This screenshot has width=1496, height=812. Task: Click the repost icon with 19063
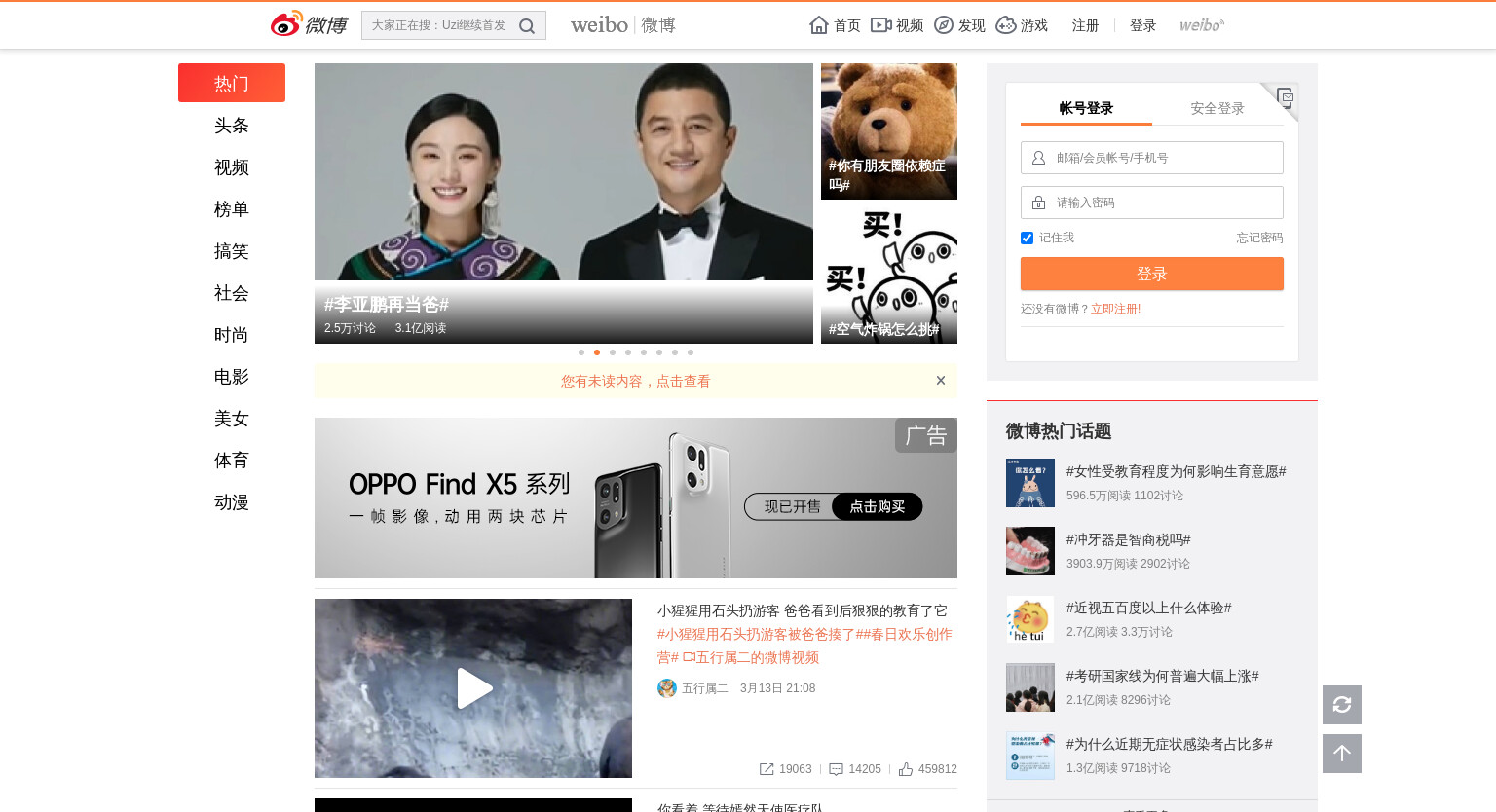coord(767,769)
